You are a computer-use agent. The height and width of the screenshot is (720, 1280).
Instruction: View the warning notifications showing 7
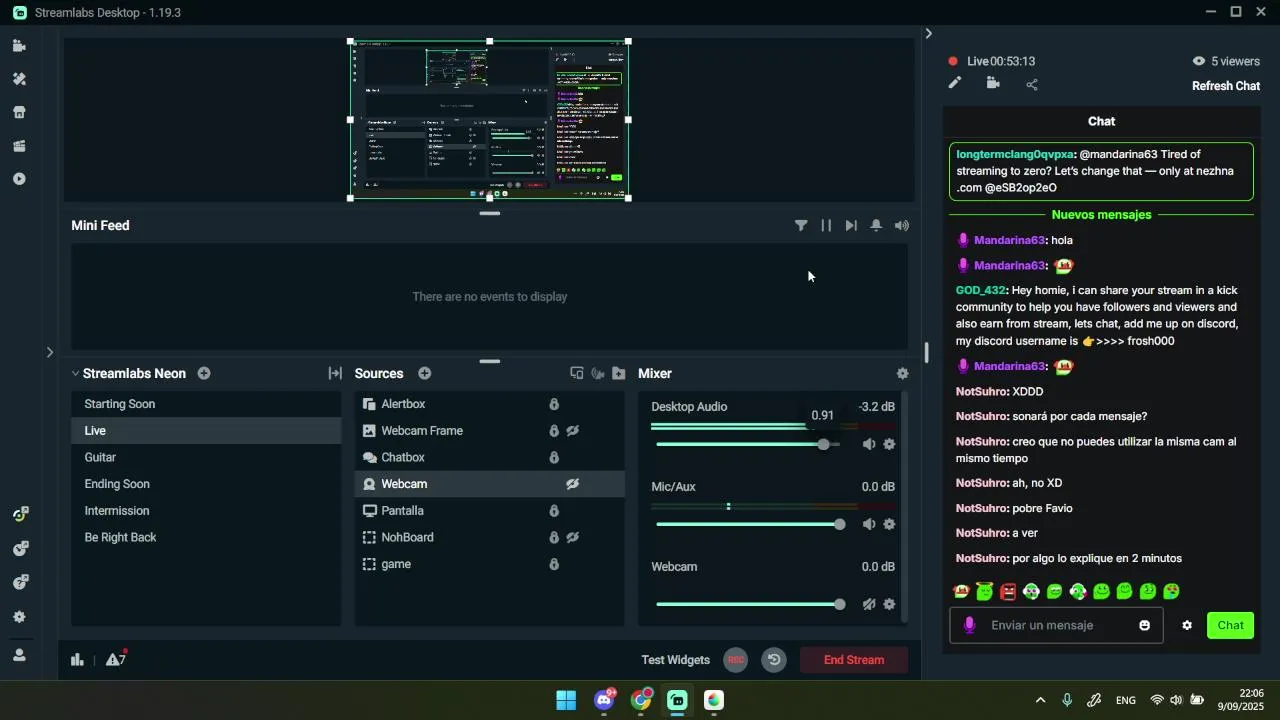[116, 659]
